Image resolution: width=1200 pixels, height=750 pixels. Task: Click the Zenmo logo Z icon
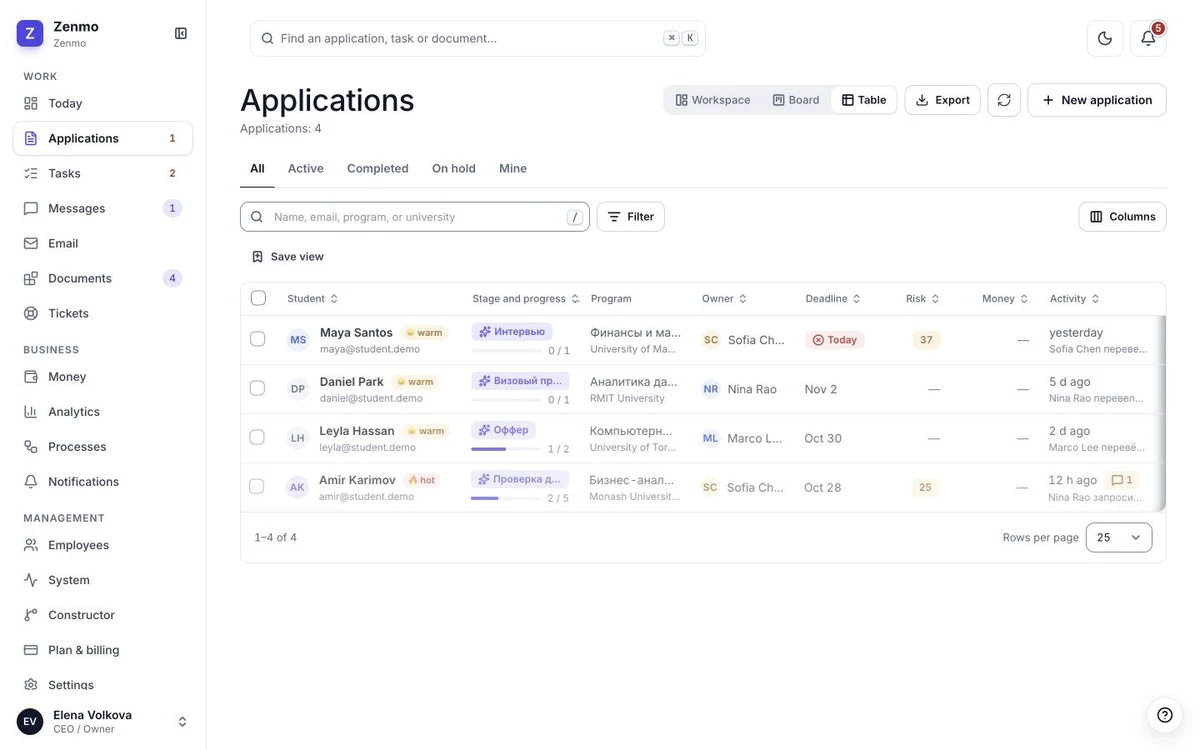point(30,33)
